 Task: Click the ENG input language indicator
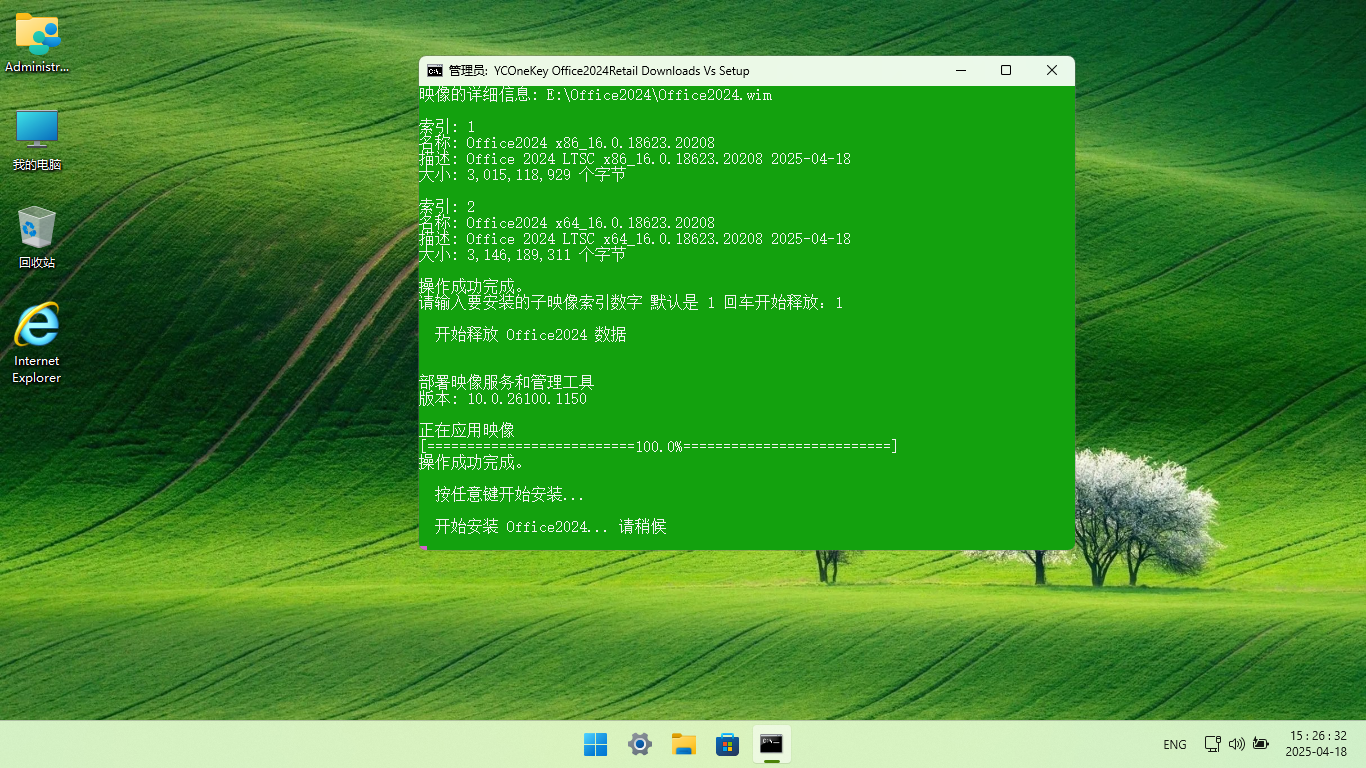[1175, 744]
